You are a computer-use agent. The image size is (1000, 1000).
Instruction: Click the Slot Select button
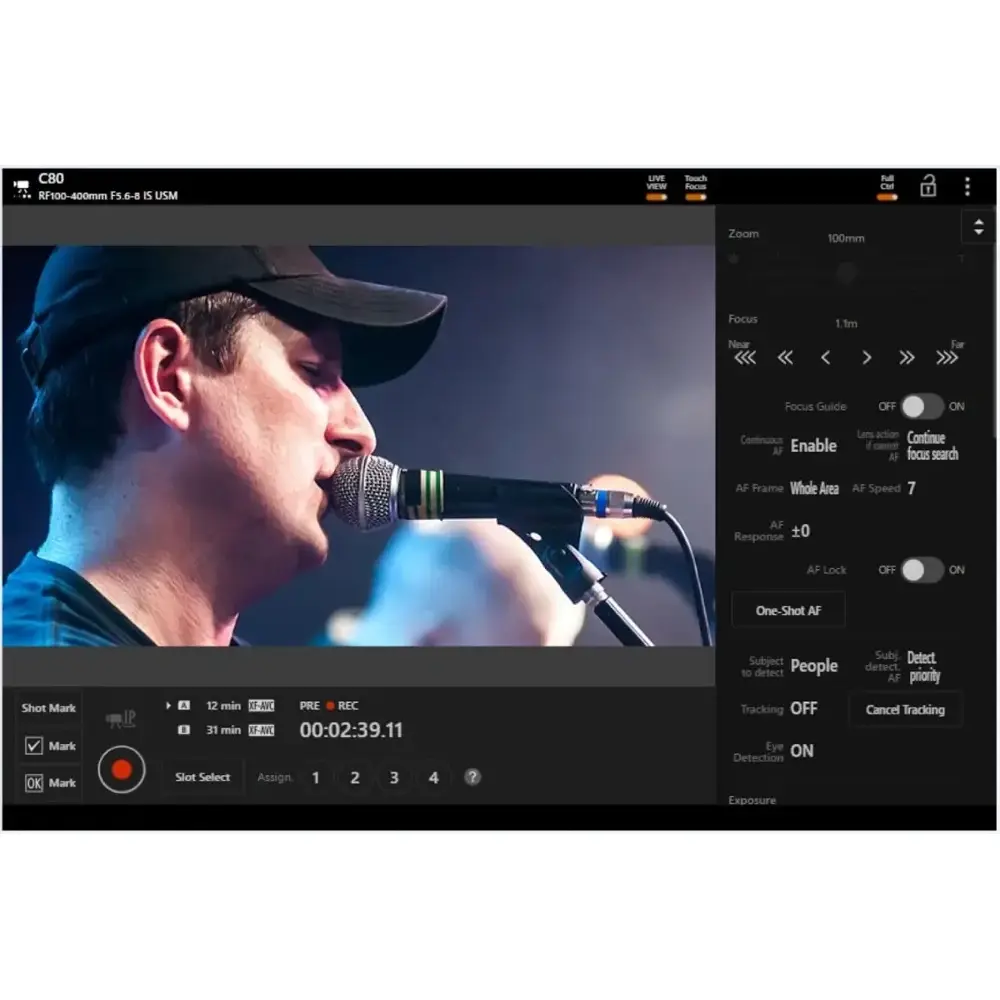[202, 777]
